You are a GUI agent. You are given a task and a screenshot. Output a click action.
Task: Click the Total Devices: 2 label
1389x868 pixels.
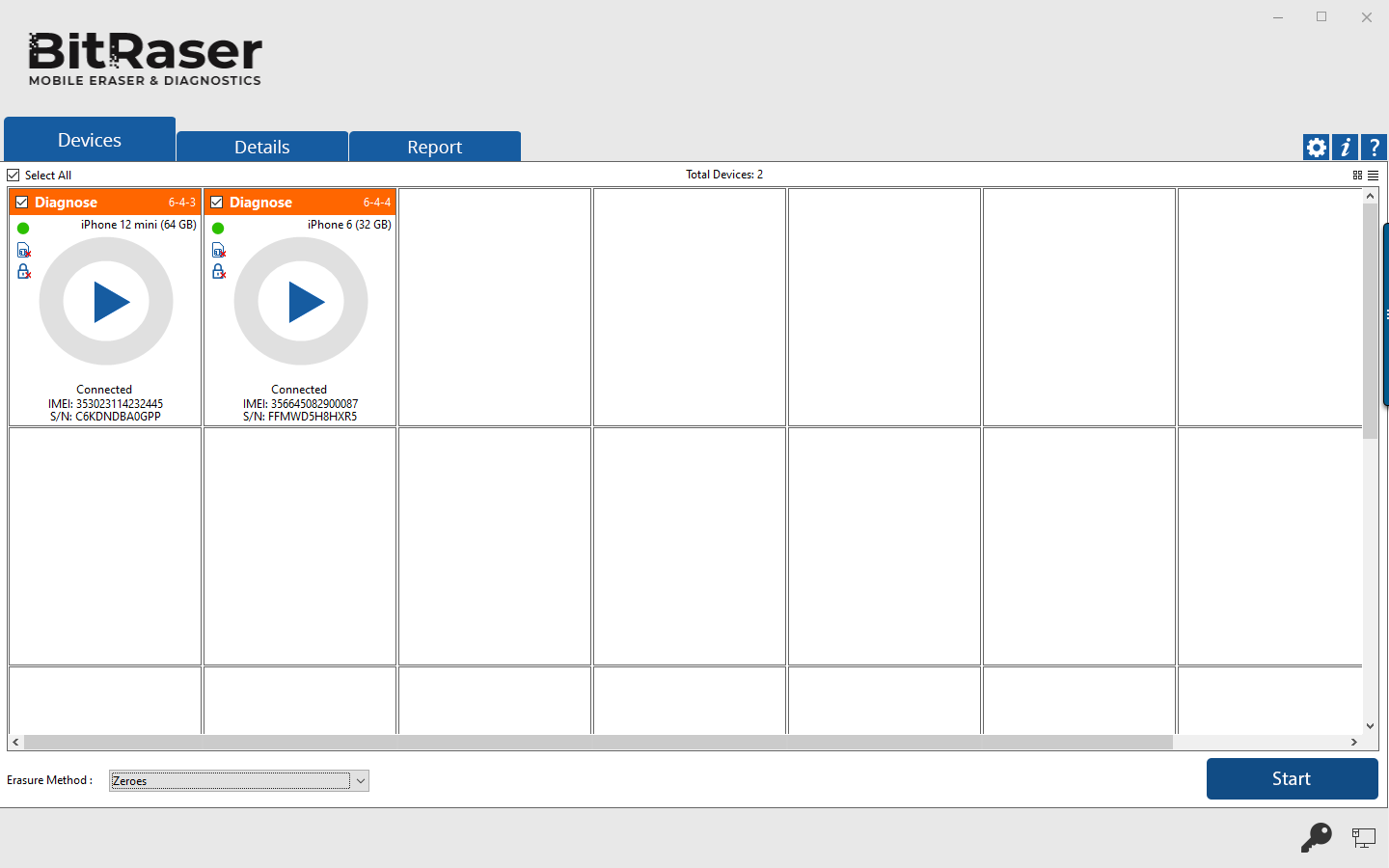(x=724, y=175)
